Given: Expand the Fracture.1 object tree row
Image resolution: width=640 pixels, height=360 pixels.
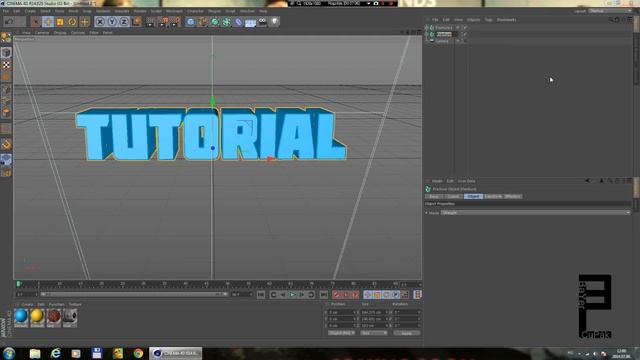Looking at the screenshot, I should (x=427, y=28).
